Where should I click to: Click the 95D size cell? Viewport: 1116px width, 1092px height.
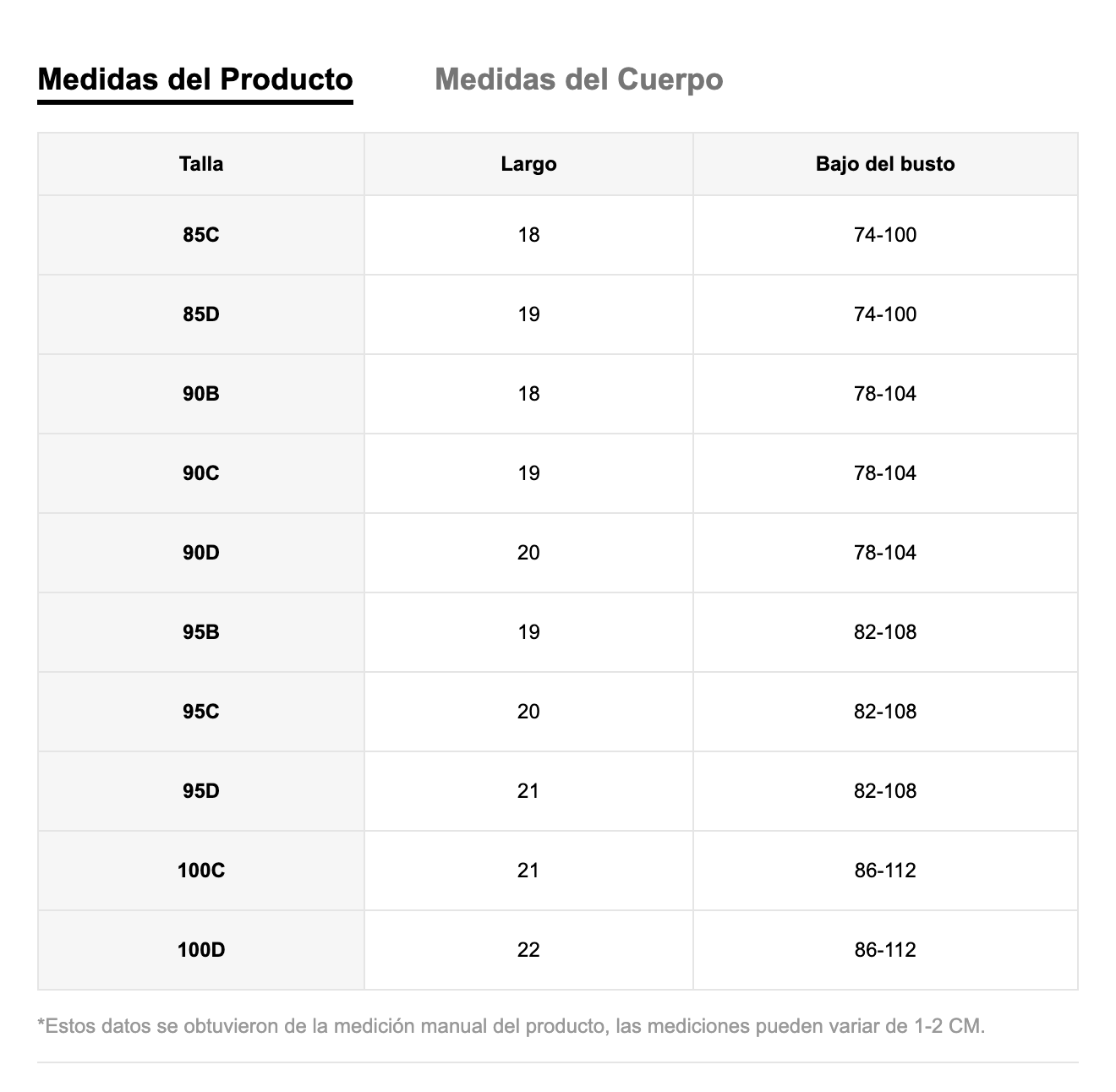(201, 791)
